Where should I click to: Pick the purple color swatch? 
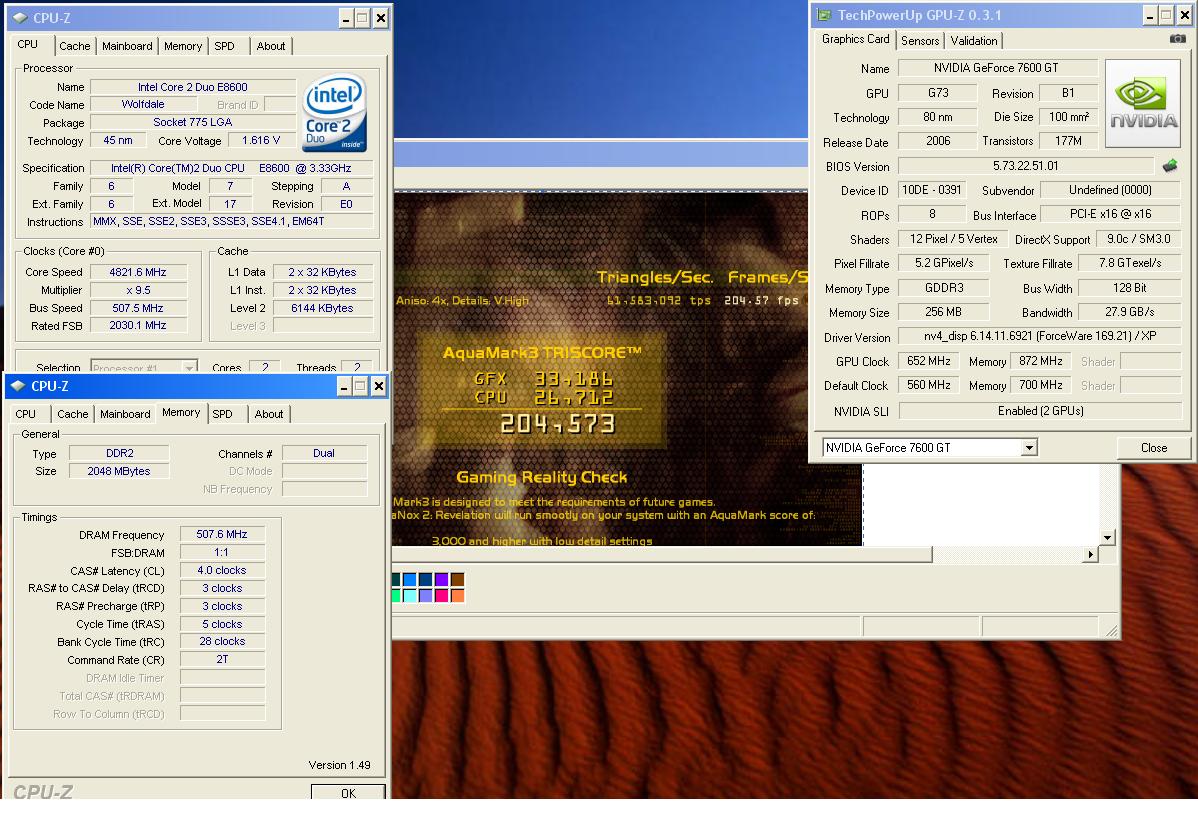(x=442, y=579)
